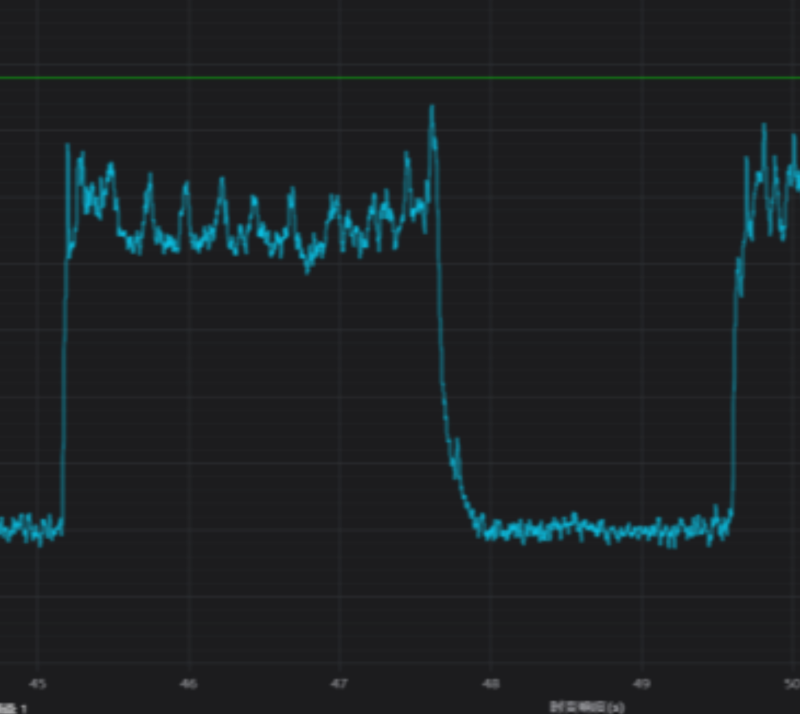Click the 50 tick label at right edge
Image resolution: width=800 pixels, height=714 pixels.
[792, 684]
